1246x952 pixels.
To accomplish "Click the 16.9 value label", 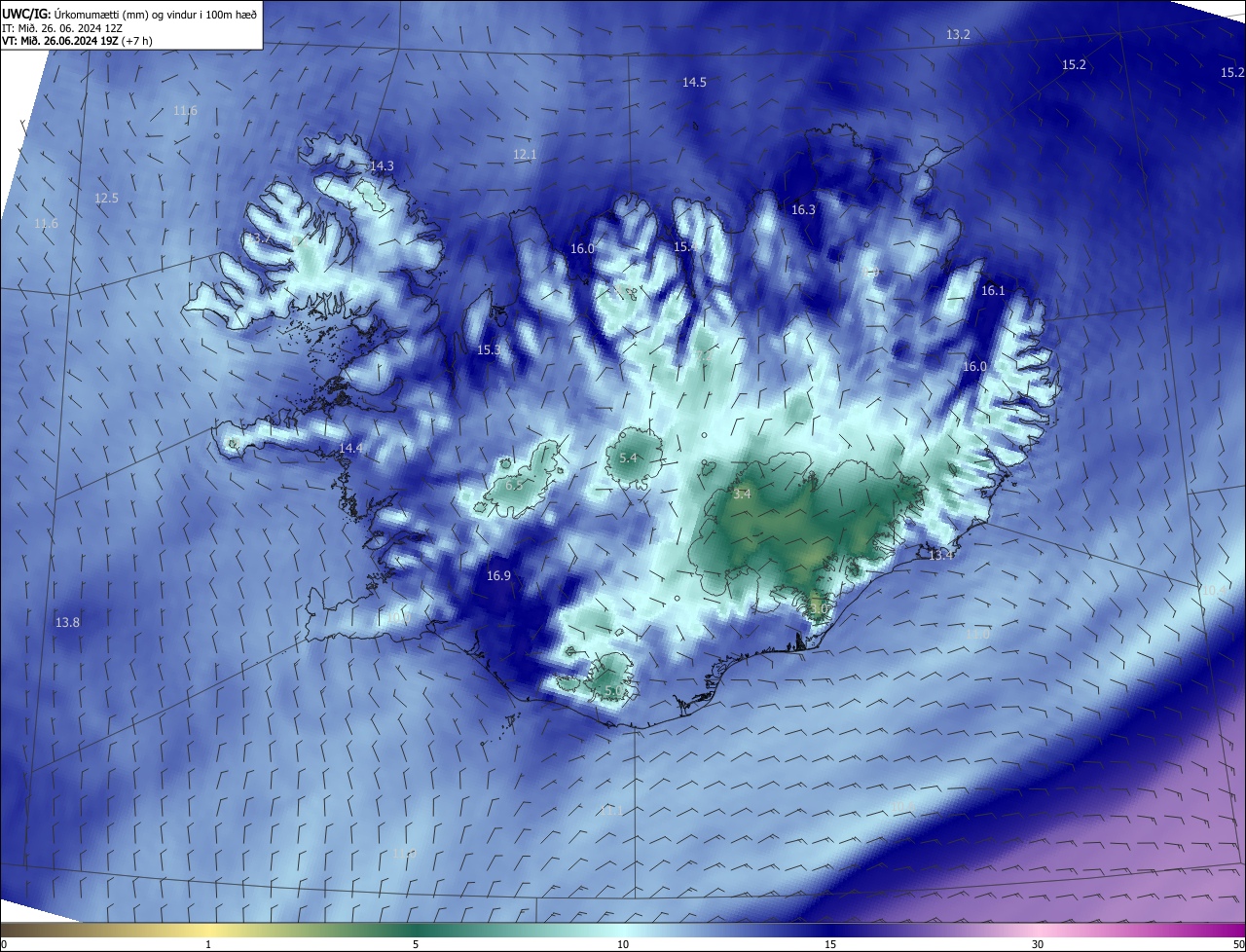I will 498,576.
